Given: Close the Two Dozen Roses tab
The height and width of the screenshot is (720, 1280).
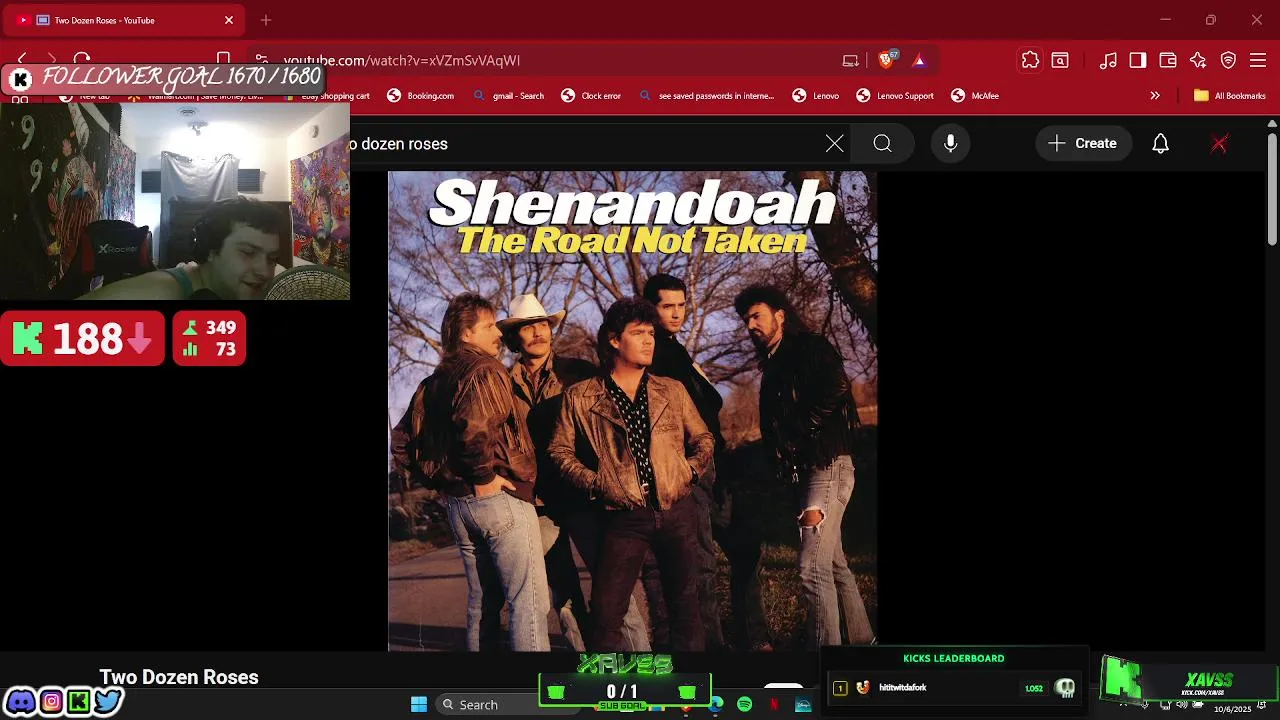Looking at the screenshot, I should [x=228, y=20].
